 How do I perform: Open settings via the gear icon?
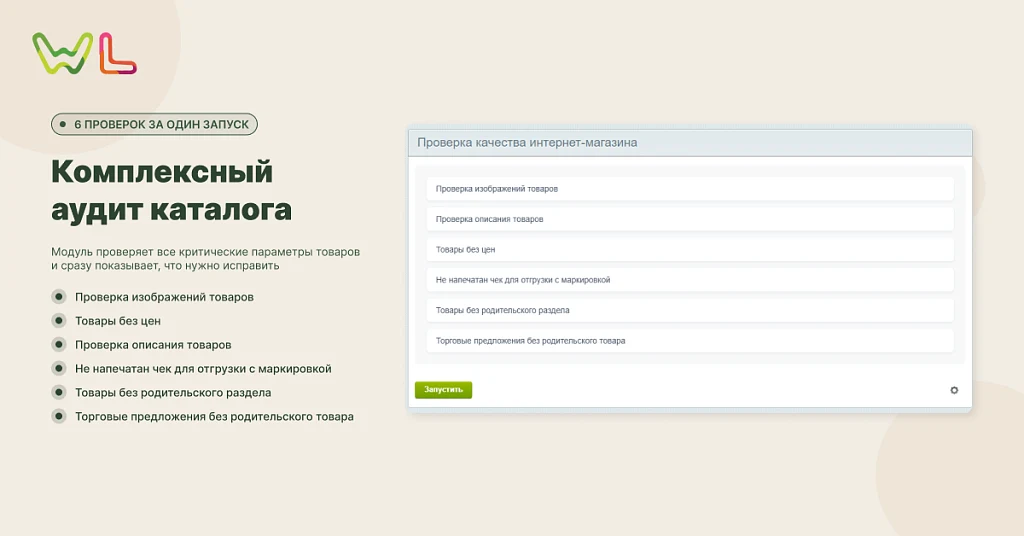tap(954, 390)
